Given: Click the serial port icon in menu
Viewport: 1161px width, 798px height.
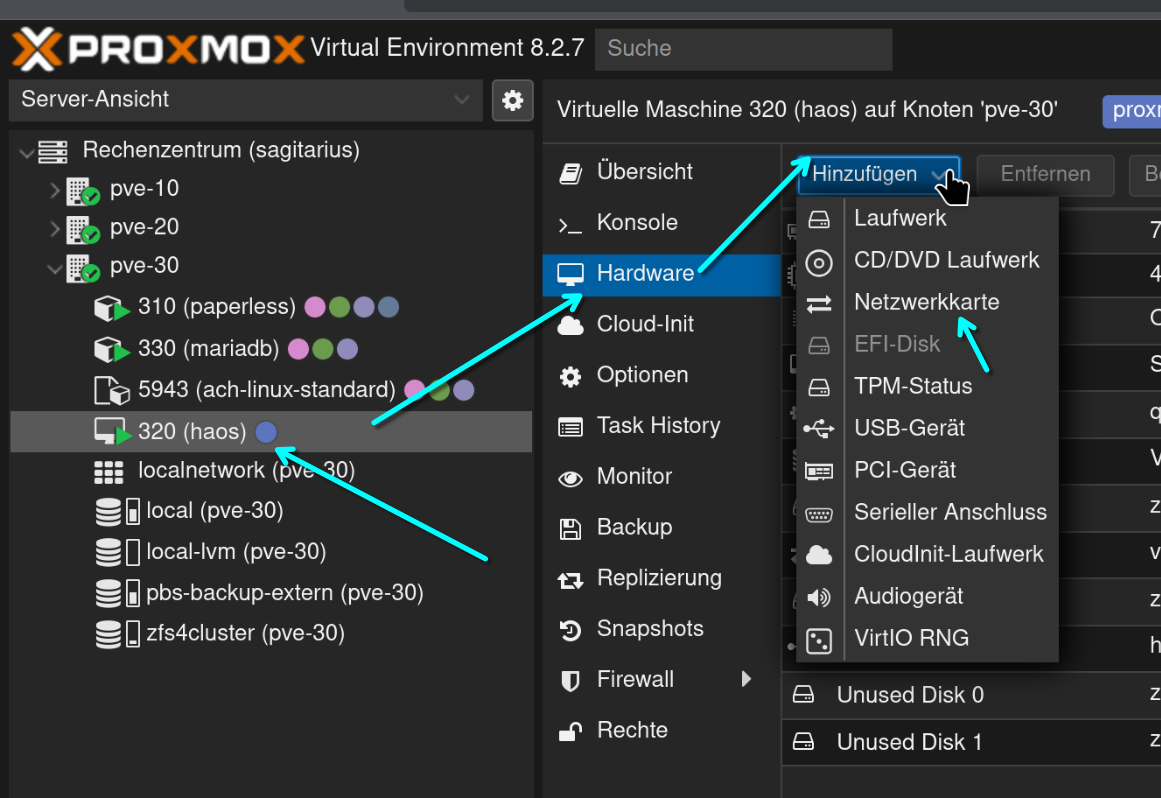Looking at the screenshot, I should click(x=819, y=514).
